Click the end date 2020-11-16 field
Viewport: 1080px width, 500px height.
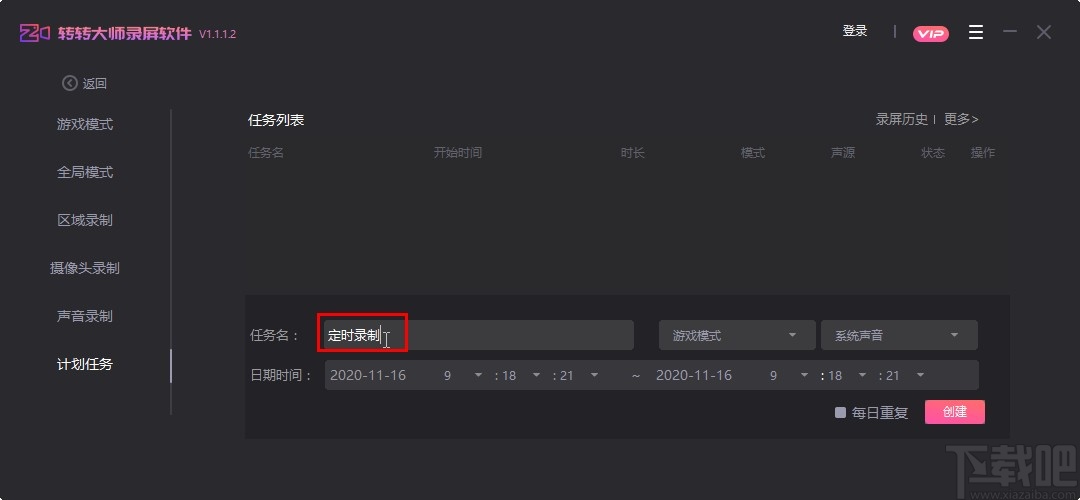tap(694, 375)
